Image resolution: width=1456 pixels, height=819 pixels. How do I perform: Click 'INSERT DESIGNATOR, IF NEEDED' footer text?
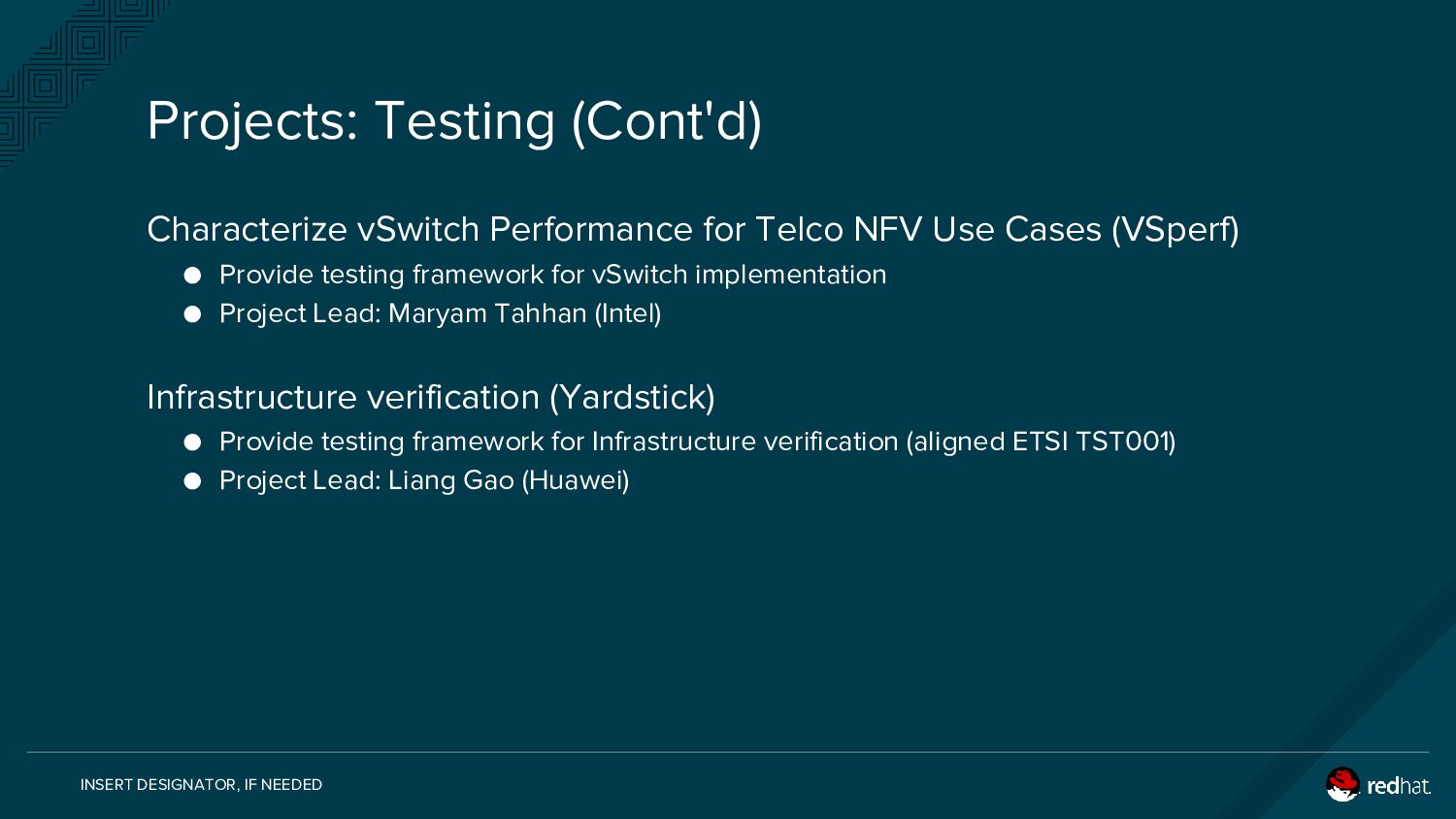pyautogui.click(x=201, y=785)
